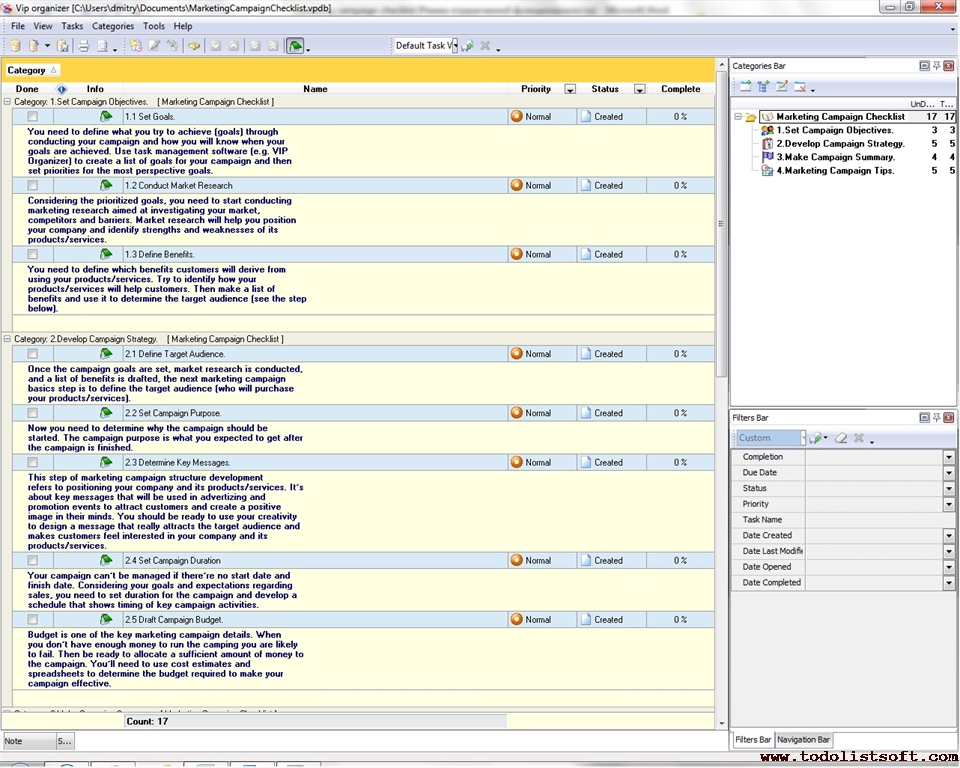This screenshot has height=768, width=960.
Task: Click the Task Name filter field
Action: coord(875,520)
